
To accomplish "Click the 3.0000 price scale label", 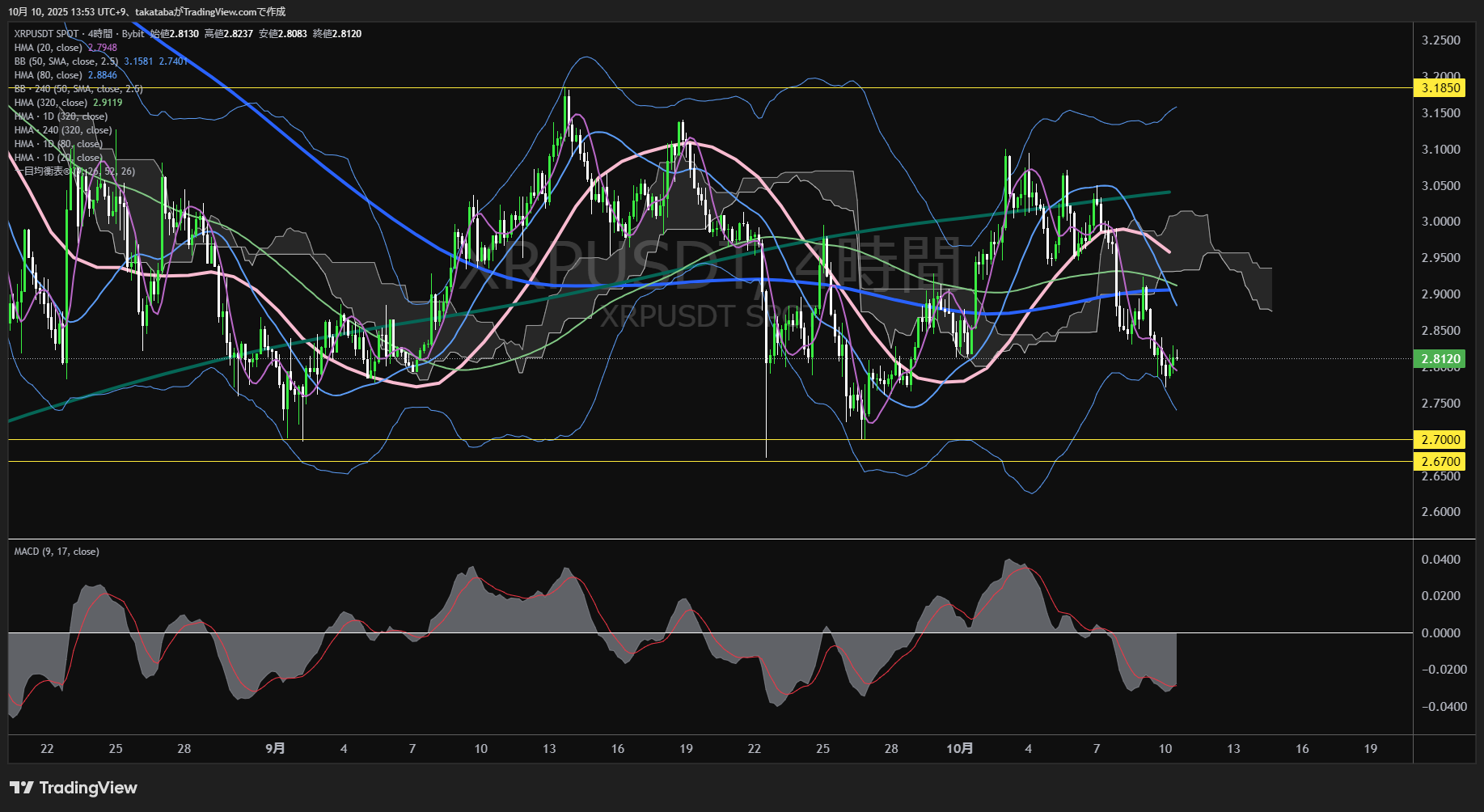I will [1440, 222].
